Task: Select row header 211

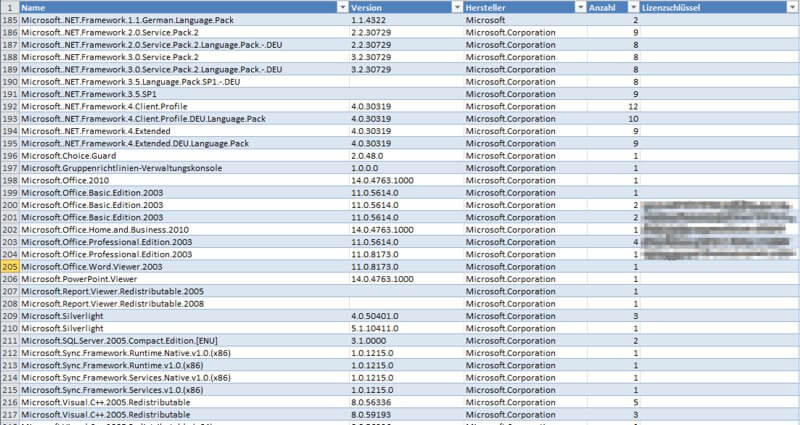Action: coord(10,341)
